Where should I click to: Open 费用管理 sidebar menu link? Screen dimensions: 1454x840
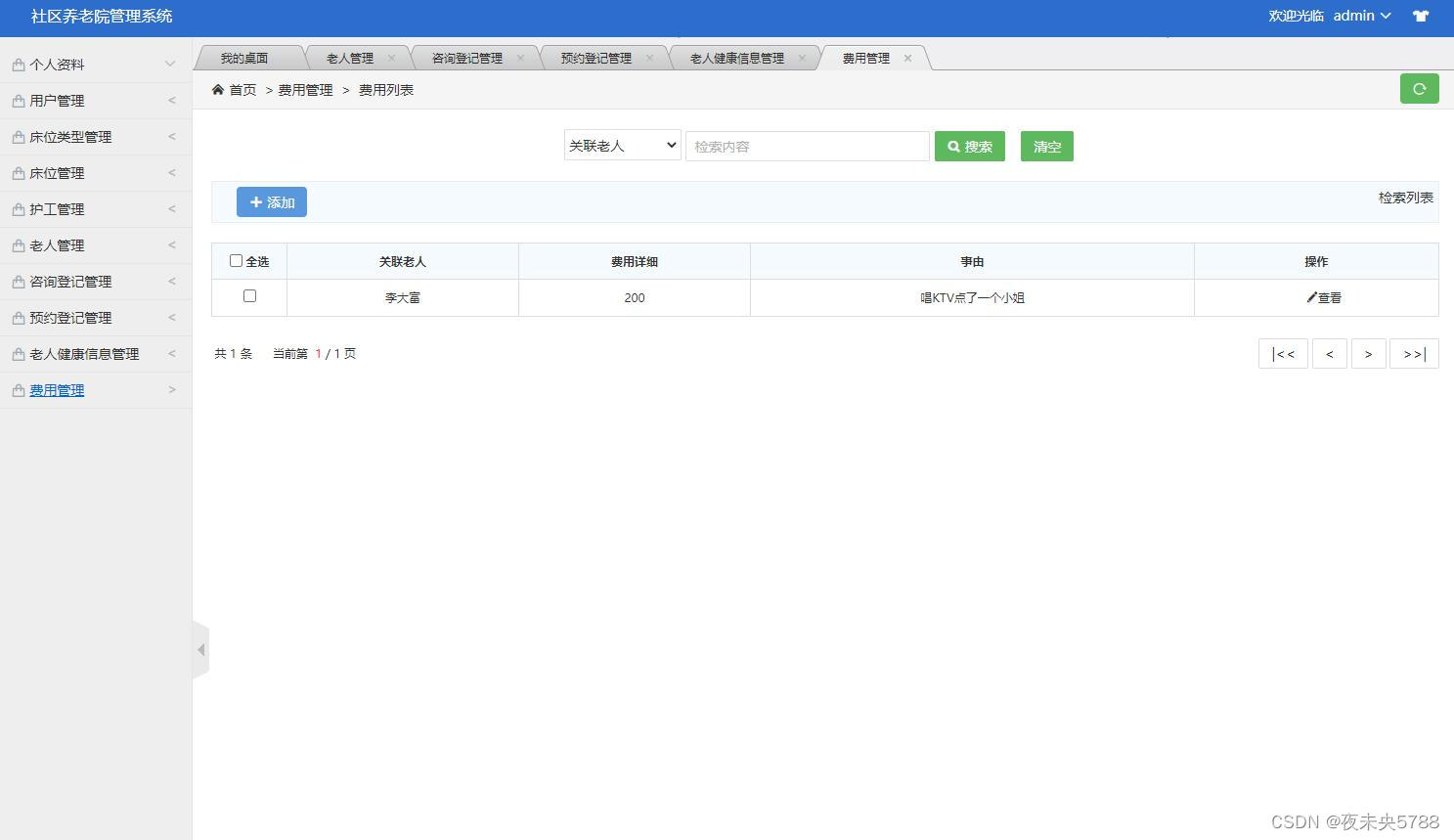tap(57, 390)
